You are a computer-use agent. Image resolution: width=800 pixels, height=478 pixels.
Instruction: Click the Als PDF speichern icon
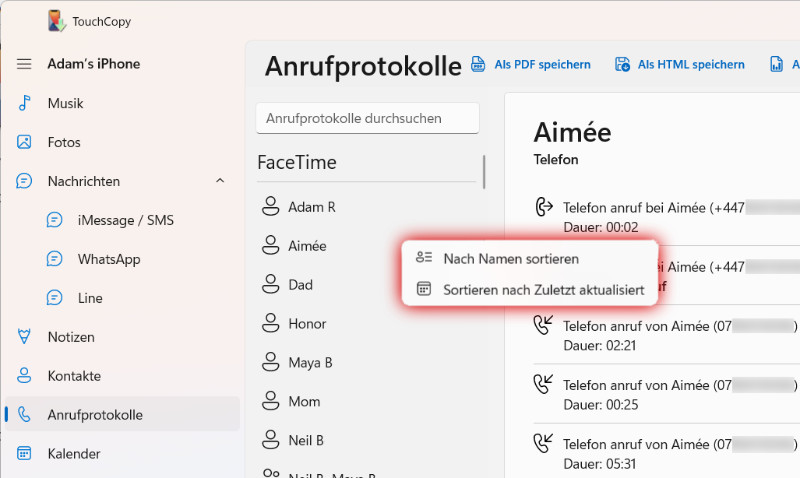click(478, 64)
